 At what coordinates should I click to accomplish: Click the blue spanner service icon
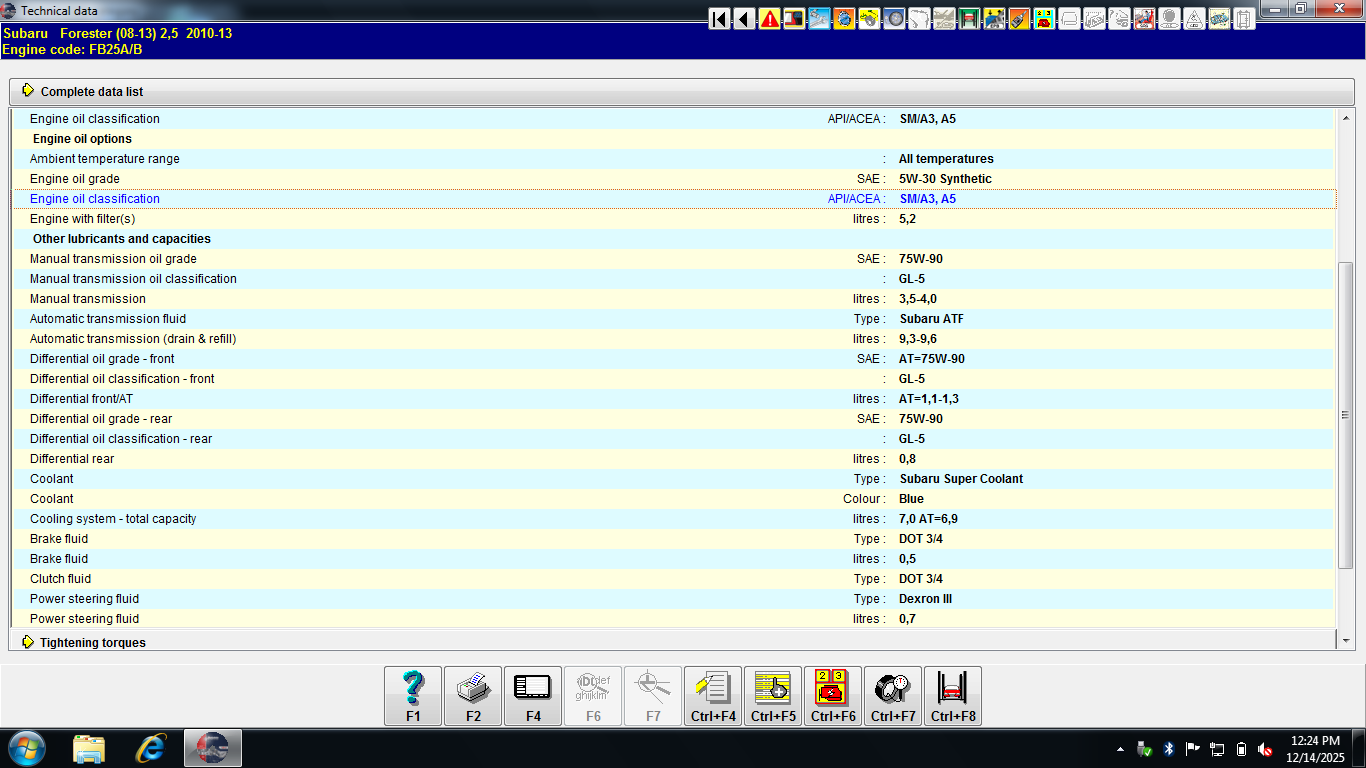point(819,19)
